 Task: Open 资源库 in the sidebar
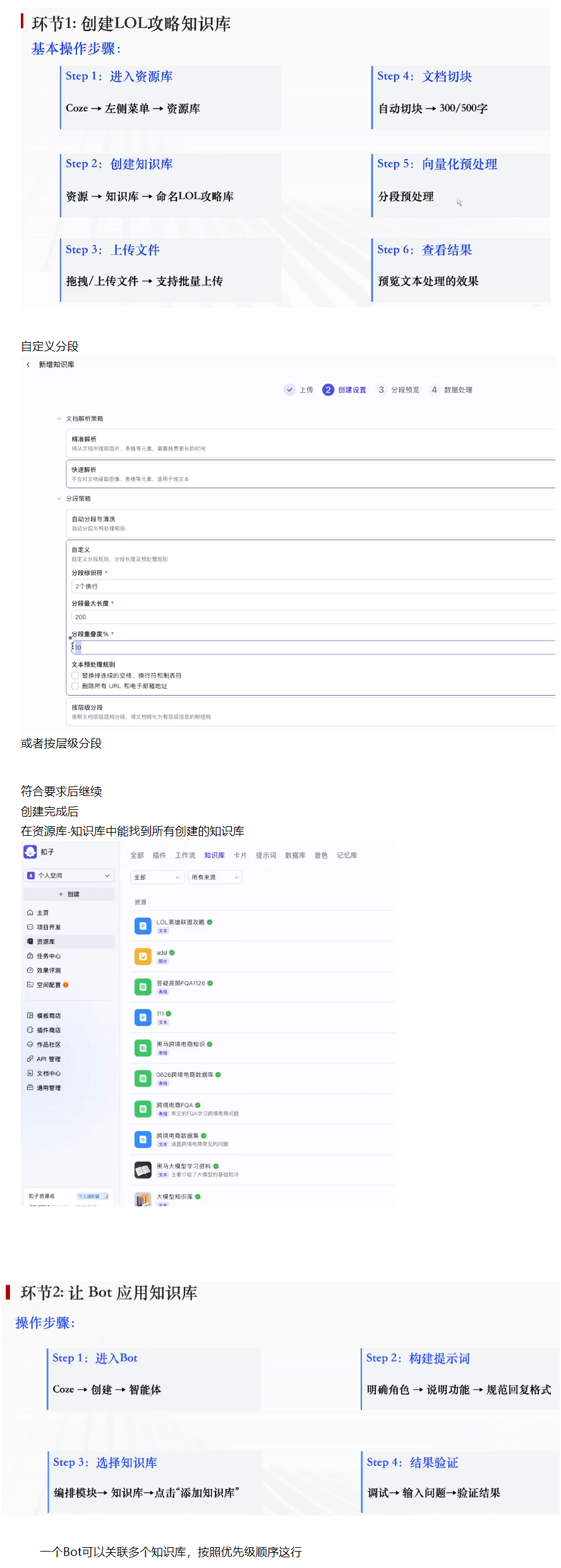pyautogui.click(x=69, y=941)
